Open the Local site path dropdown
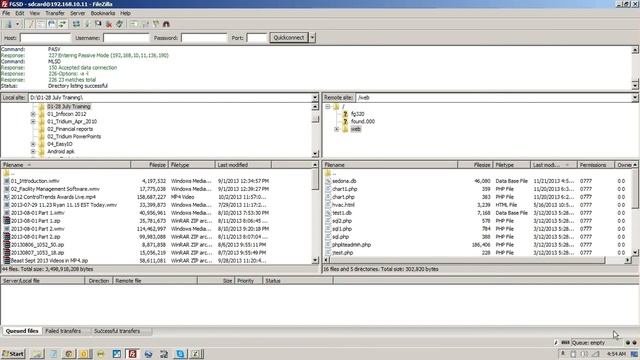640x360 pixels. click(x=315, y=98)
